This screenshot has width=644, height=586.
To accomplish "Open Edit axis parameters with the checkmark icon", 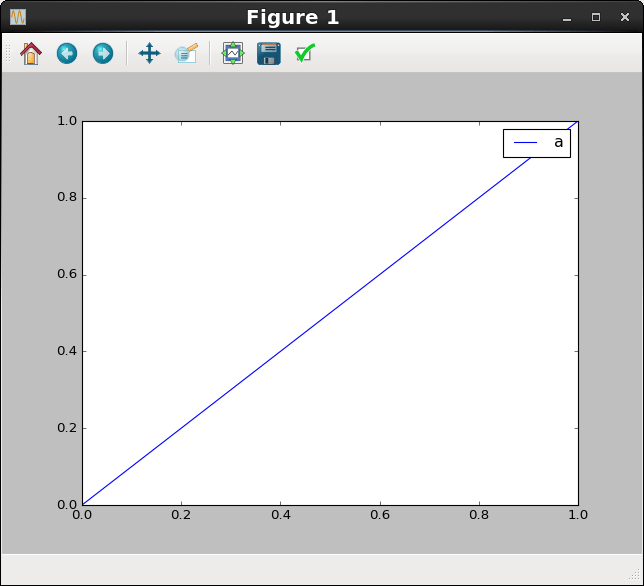I will click(305, 53).
